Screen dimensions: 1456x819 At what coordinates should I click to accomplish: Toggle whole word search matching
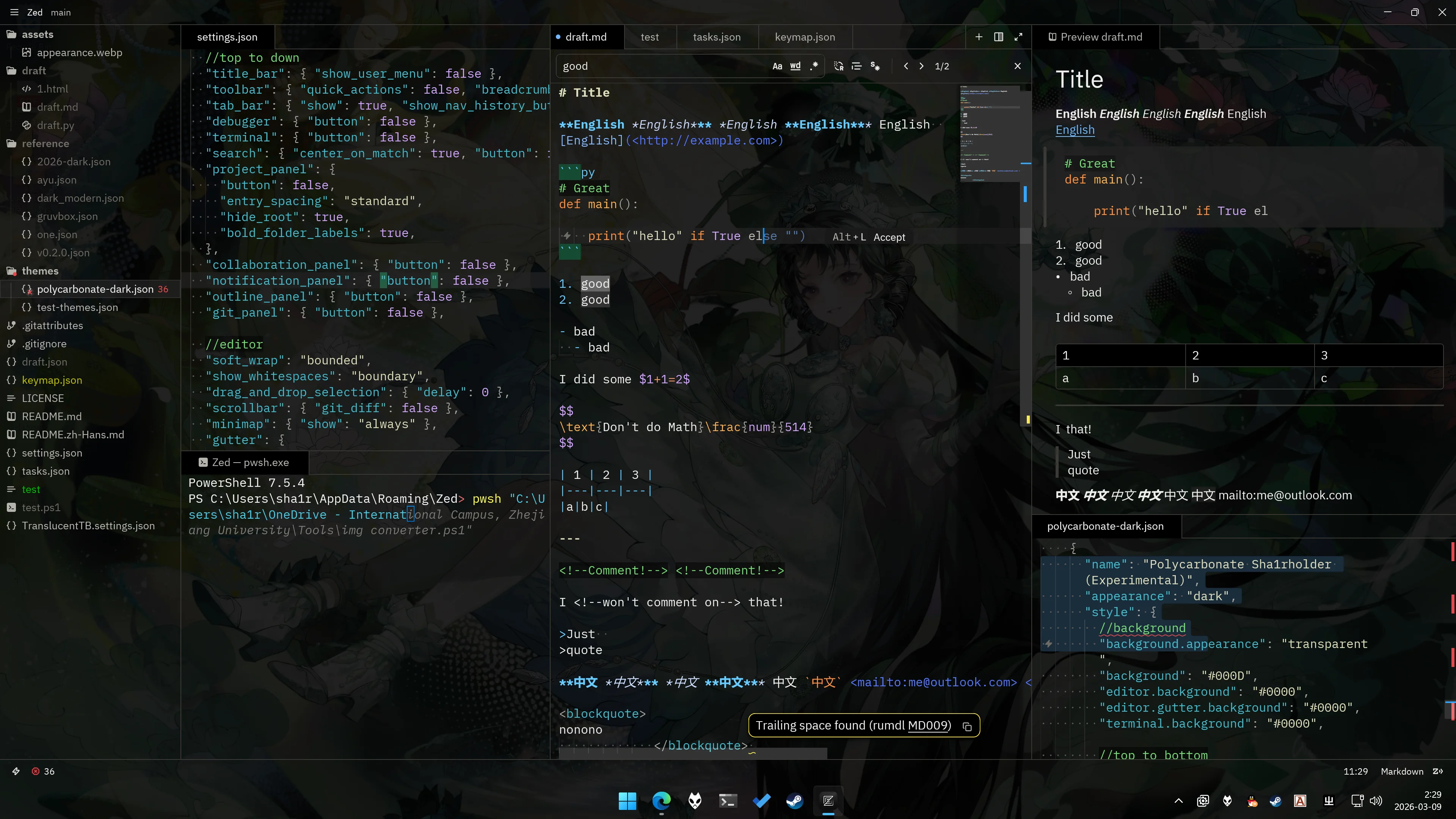pos(795,66)
